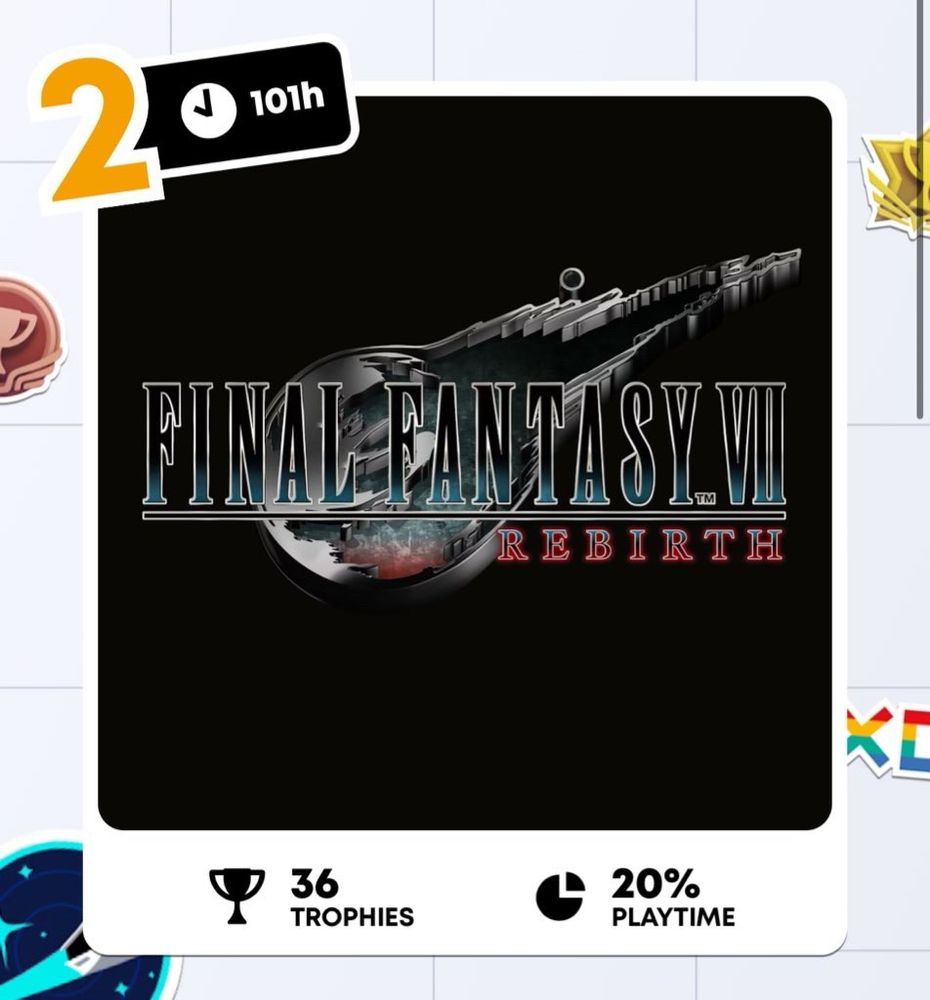930x1000 pixels.
Task: Click the TROPHIES caption text
Action: click(x=352, y=917)
